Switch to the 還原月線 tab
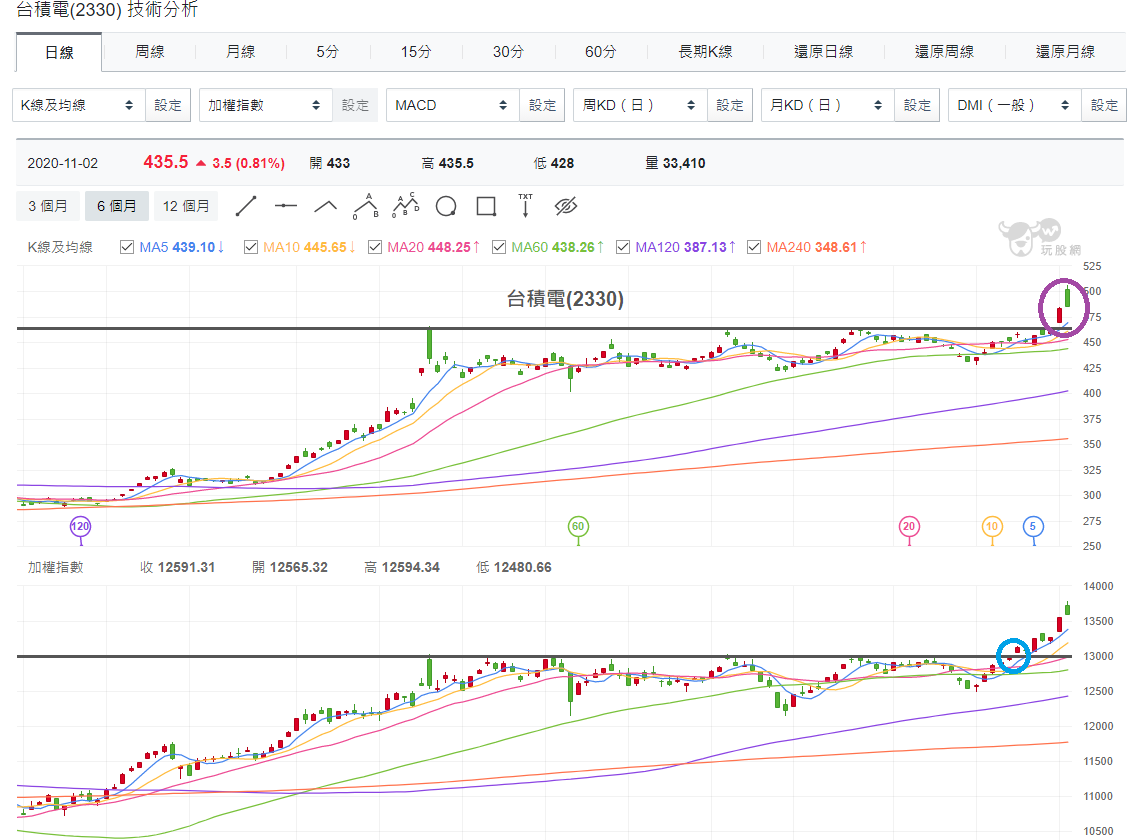Image resolution: width=1146 pixels, height=840 pixels. 1066,52
